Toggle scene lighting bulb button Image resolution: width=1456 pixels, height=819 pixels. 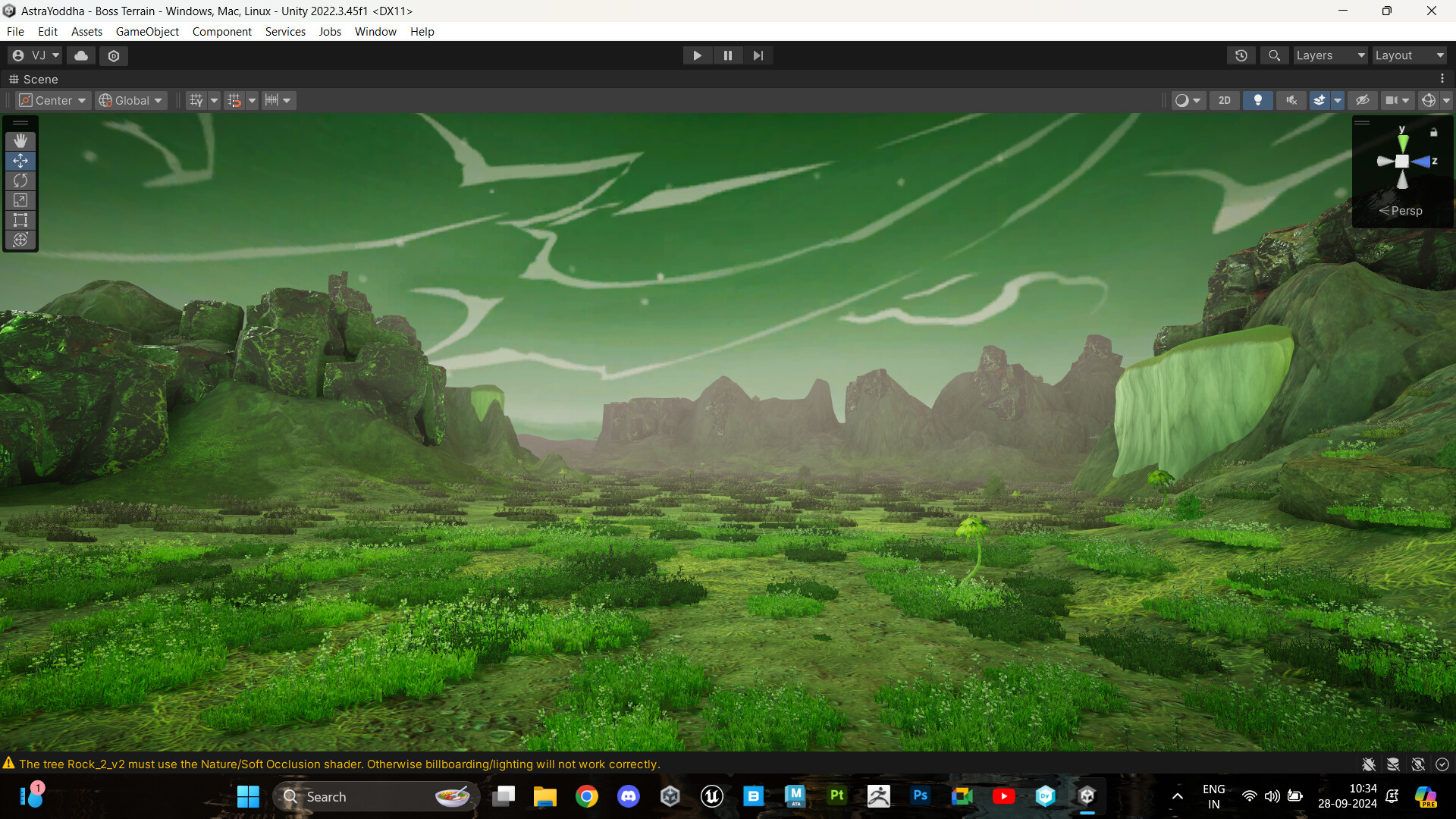click(1258, 100)
